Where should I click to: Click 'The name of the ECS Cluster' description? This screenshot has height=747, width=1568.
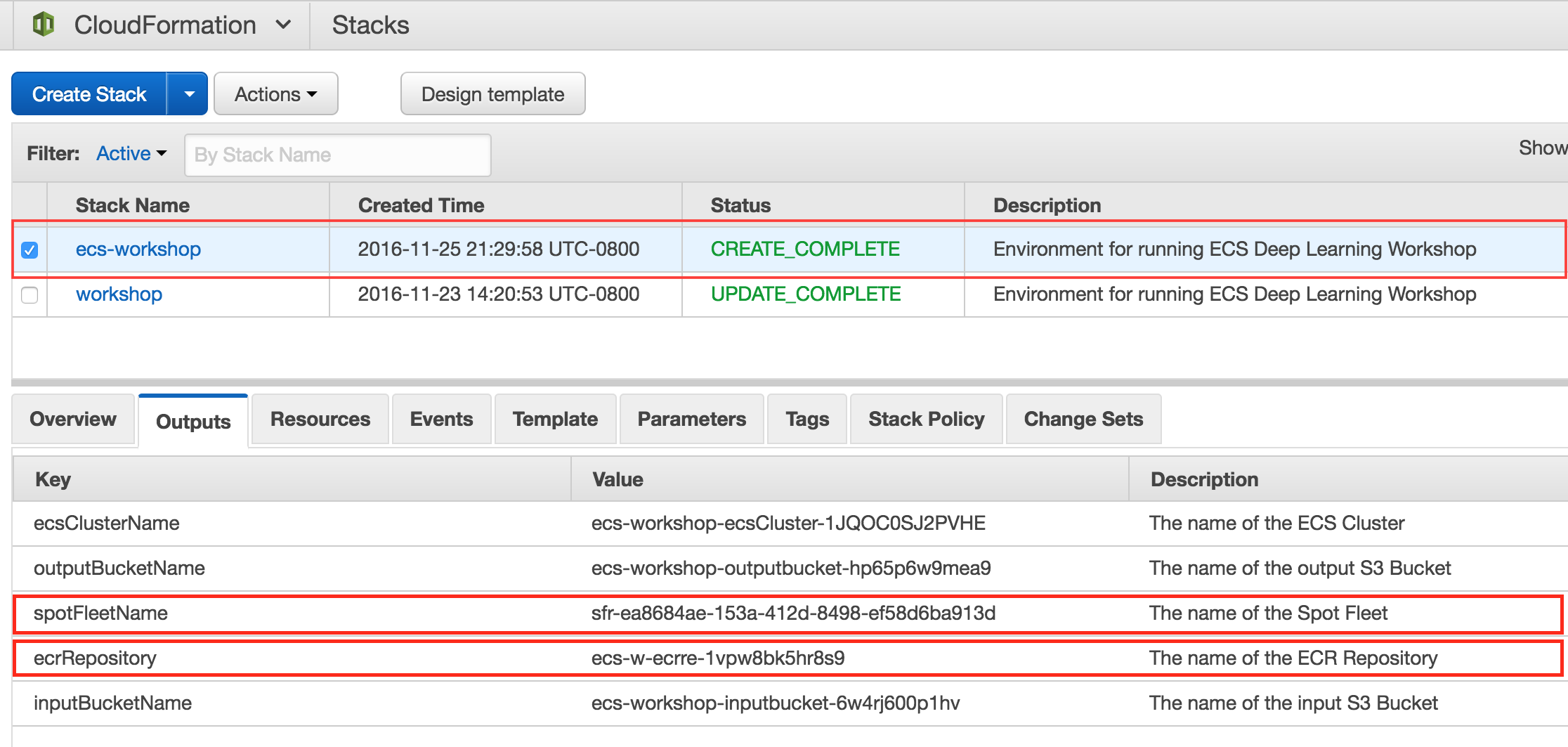[x=1276, y=523]
